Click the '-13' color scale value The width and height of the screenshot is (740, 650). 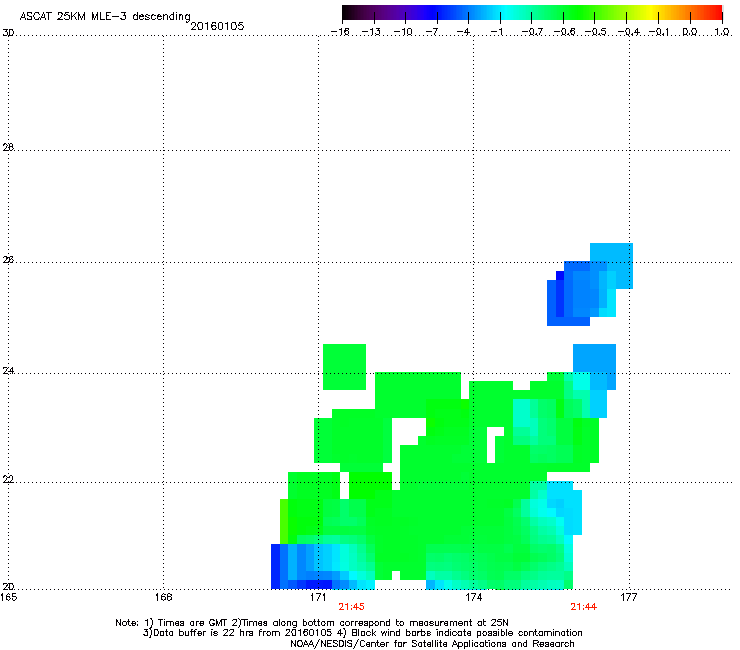click(x=371, y=32)
